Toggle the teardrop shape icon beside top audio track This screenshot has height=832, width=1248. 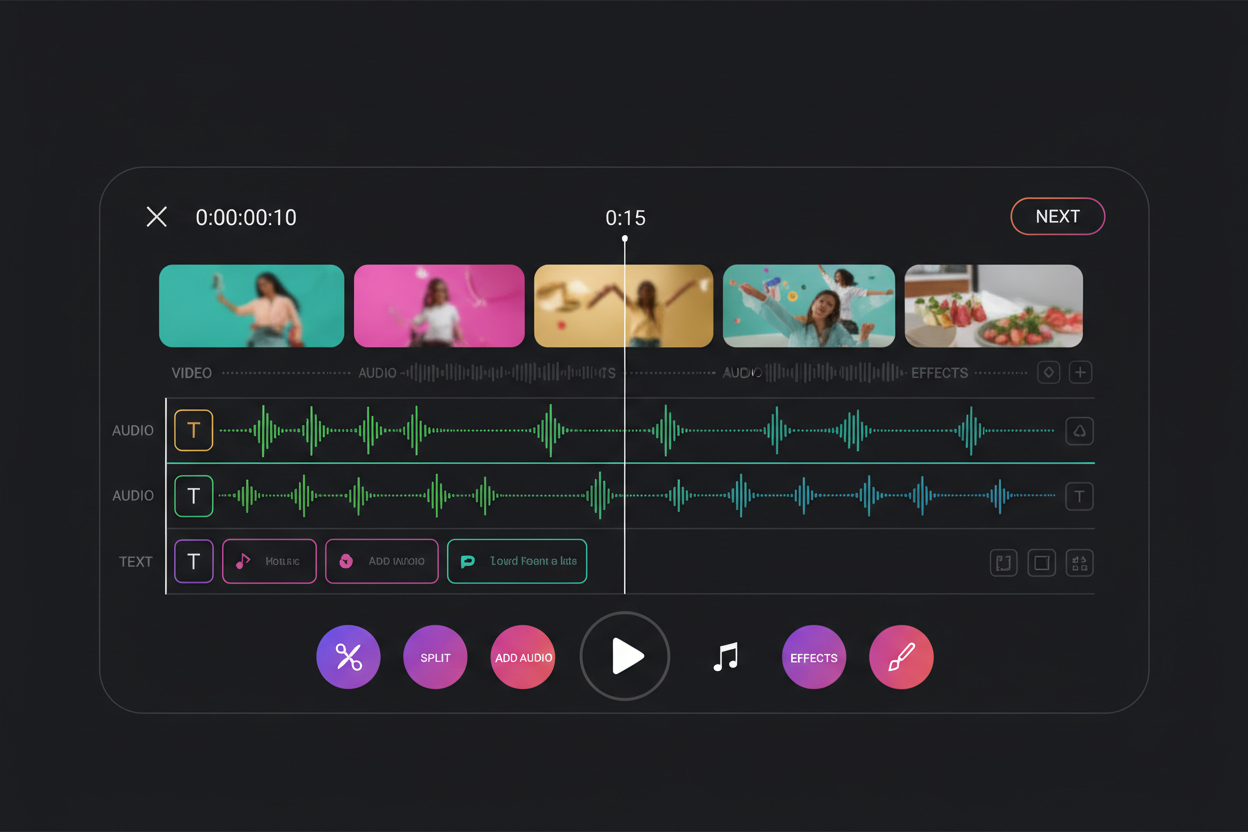coord(1079,431)
